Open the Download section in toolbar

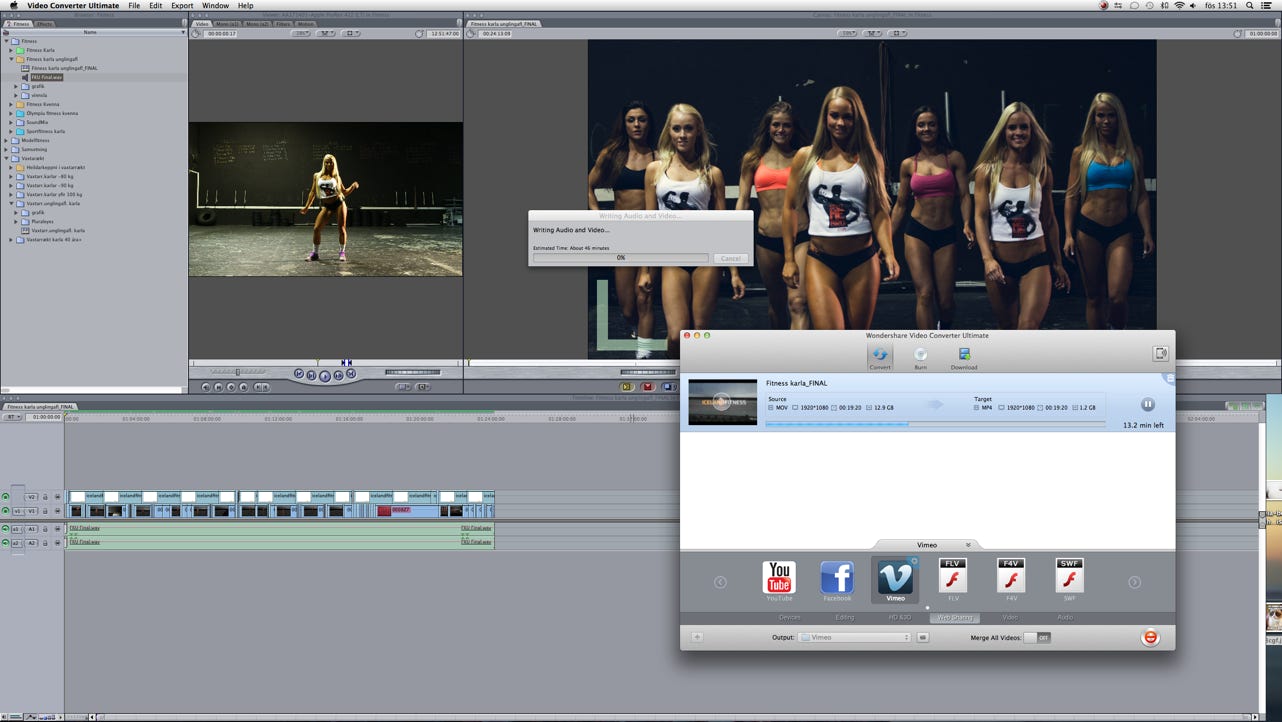pyautogui.click(x=964, y=358)
